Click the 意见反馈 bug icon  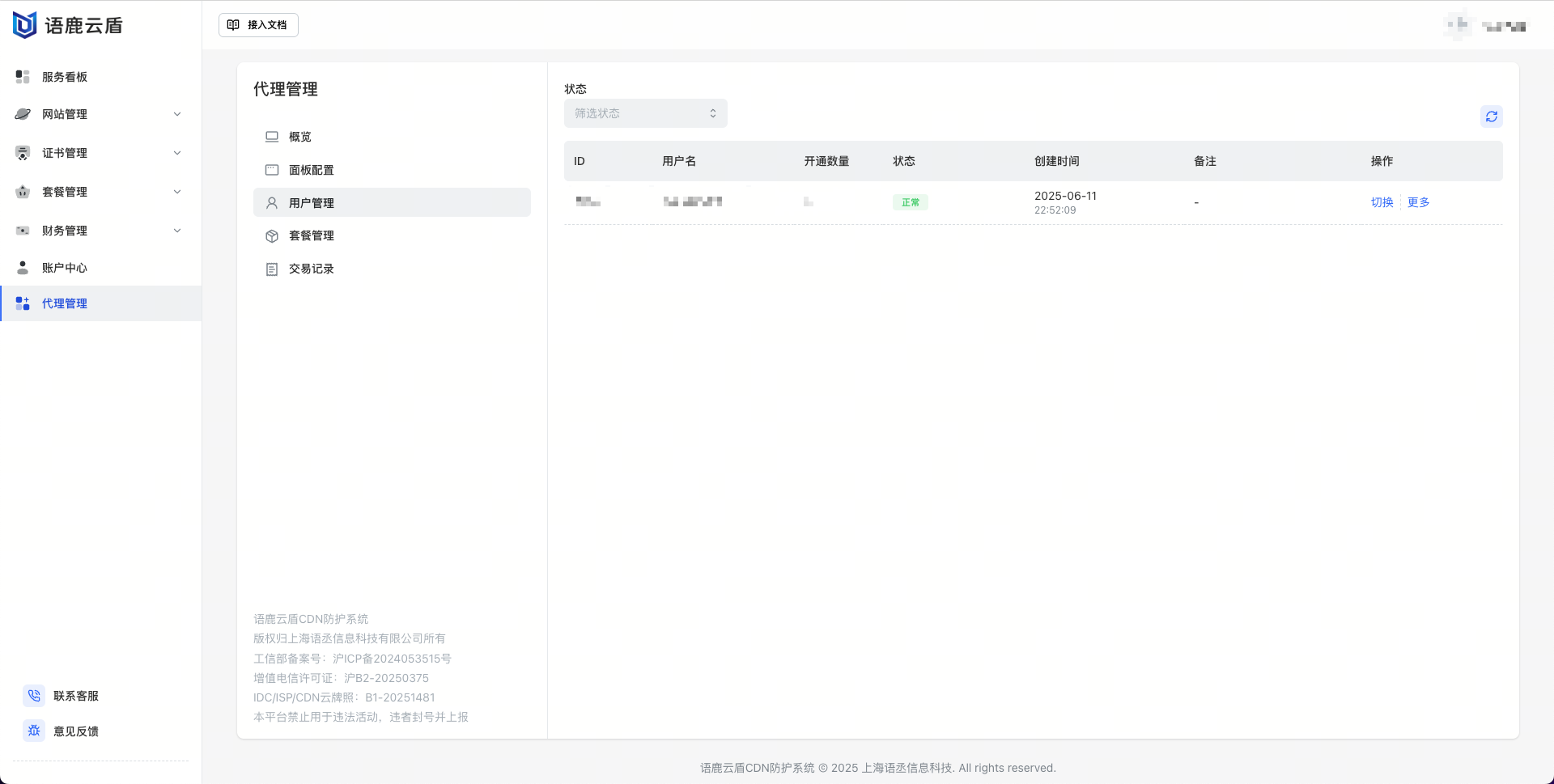34,731
